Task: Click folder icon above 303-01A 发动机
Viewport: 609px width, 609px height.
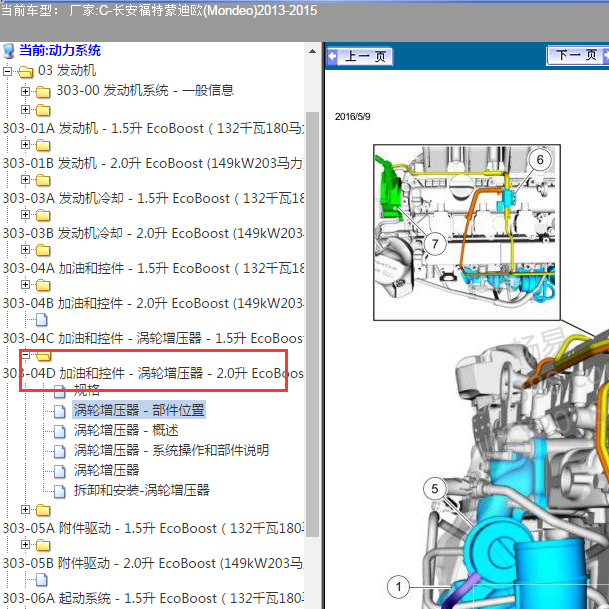Action: (43, 110)
